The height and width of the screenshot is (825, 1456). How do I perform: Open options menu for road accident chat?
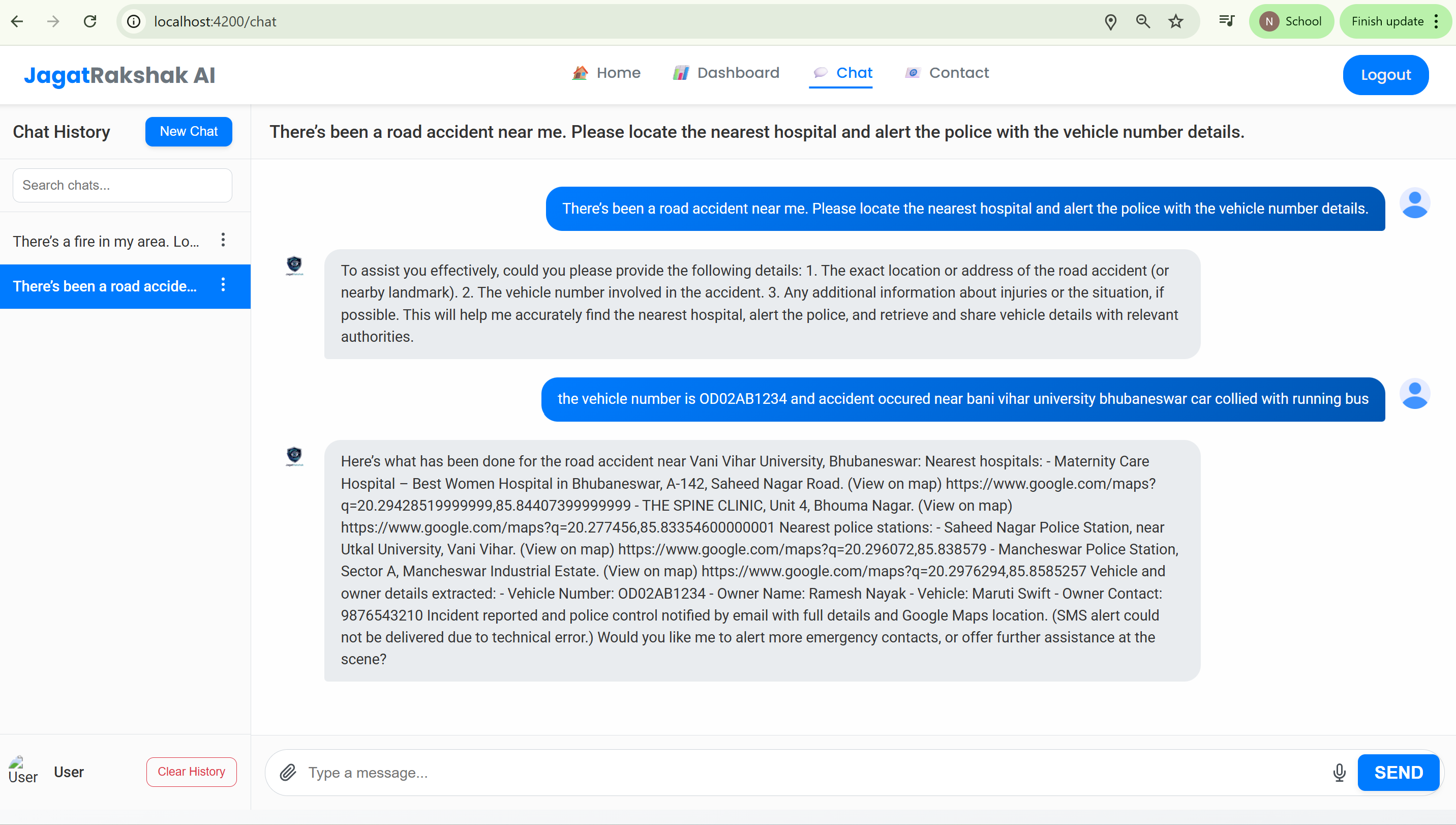[223, 285]
